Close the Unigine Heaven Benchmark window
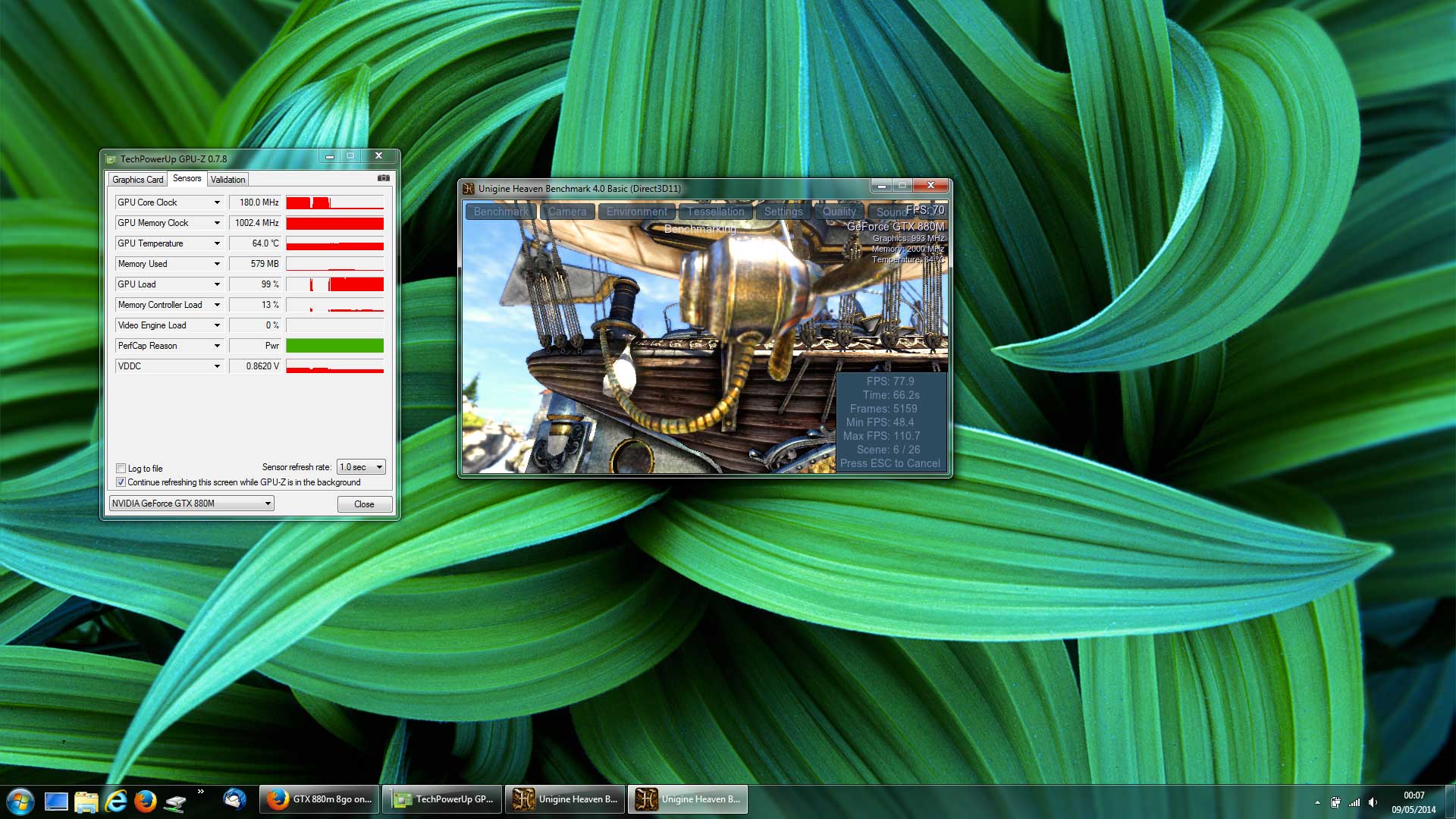This screenshot has width=1456, height=819. click(x=930, y=186)
